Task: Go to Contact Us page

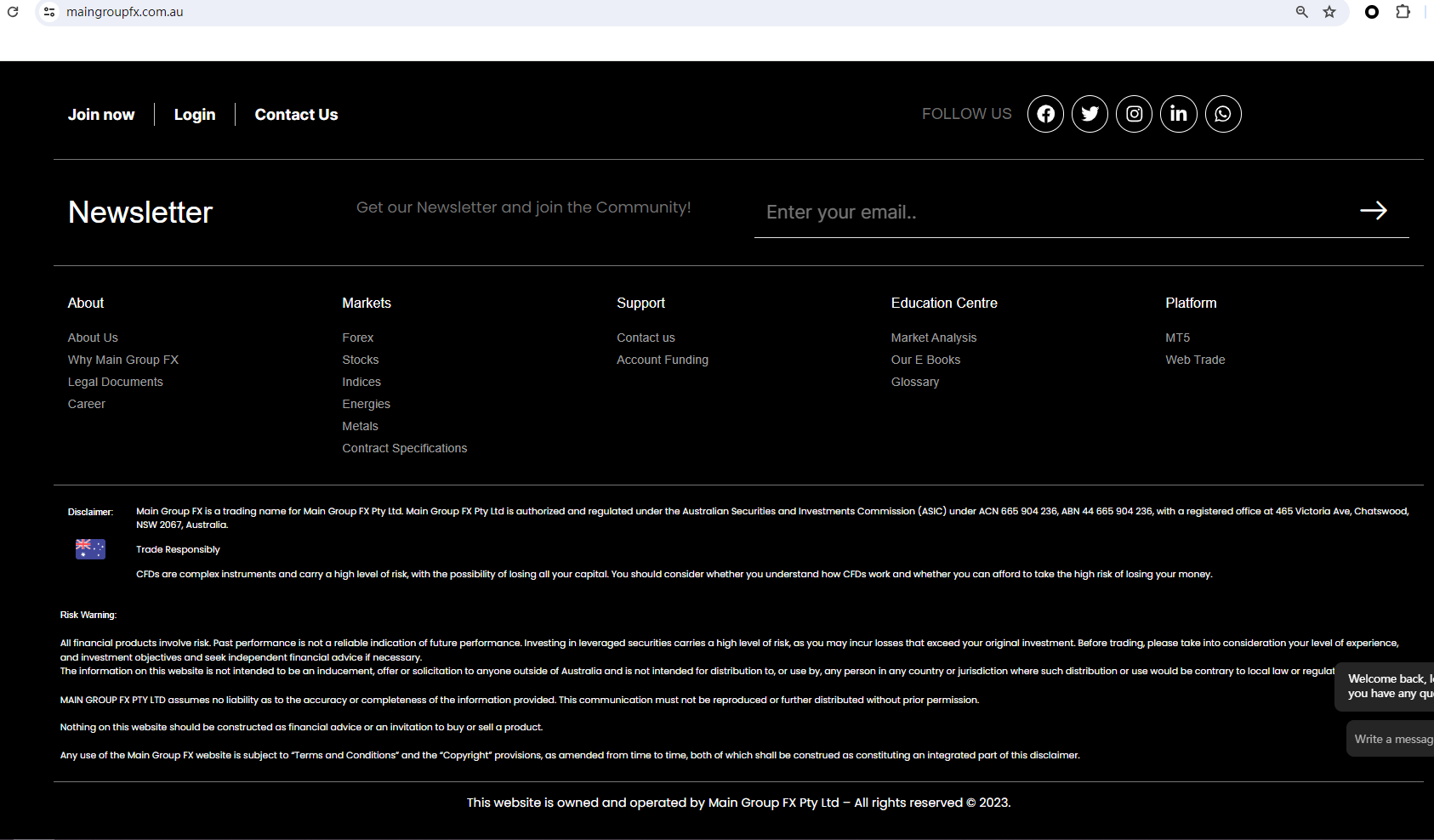Action: [296, 115]
